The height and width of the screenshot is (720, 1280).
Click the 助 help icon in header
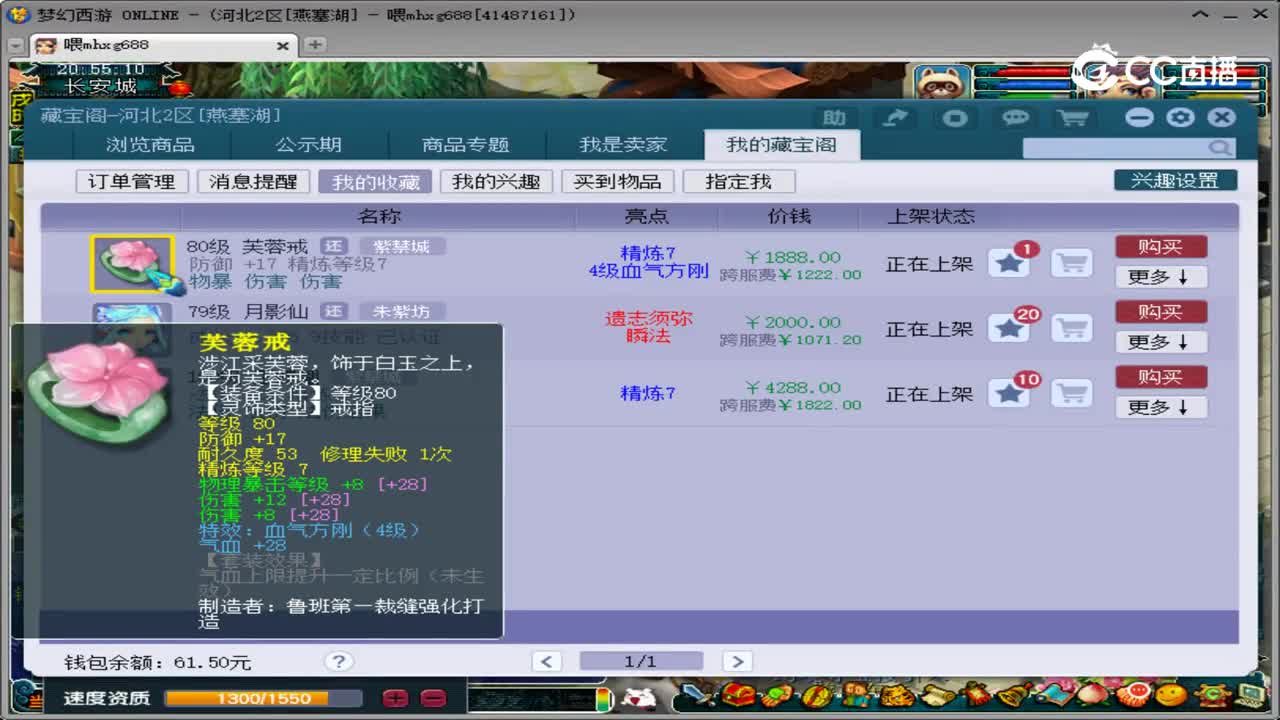(x=835, y=118)
